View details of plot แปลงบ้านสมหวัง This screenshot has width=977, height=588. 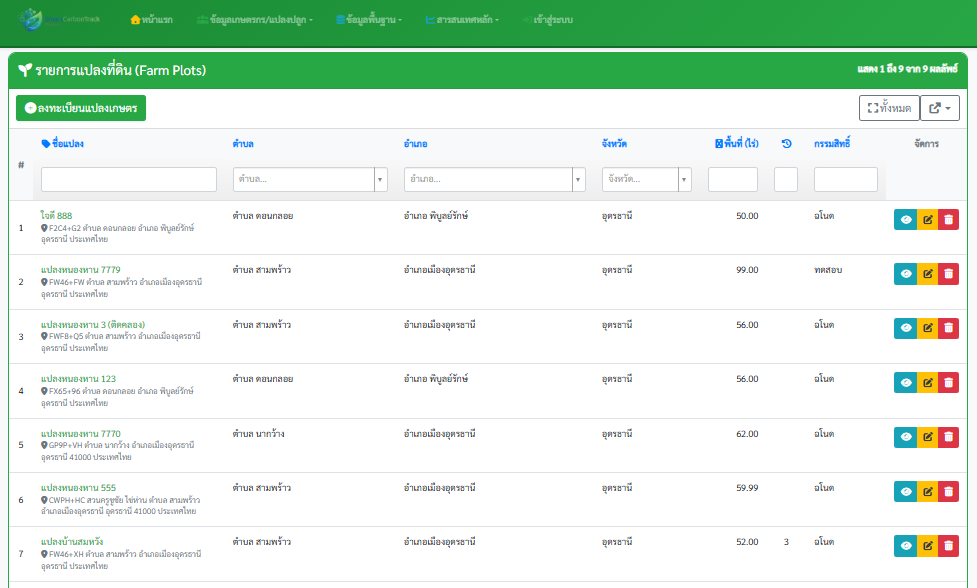(x=905, y=546)
